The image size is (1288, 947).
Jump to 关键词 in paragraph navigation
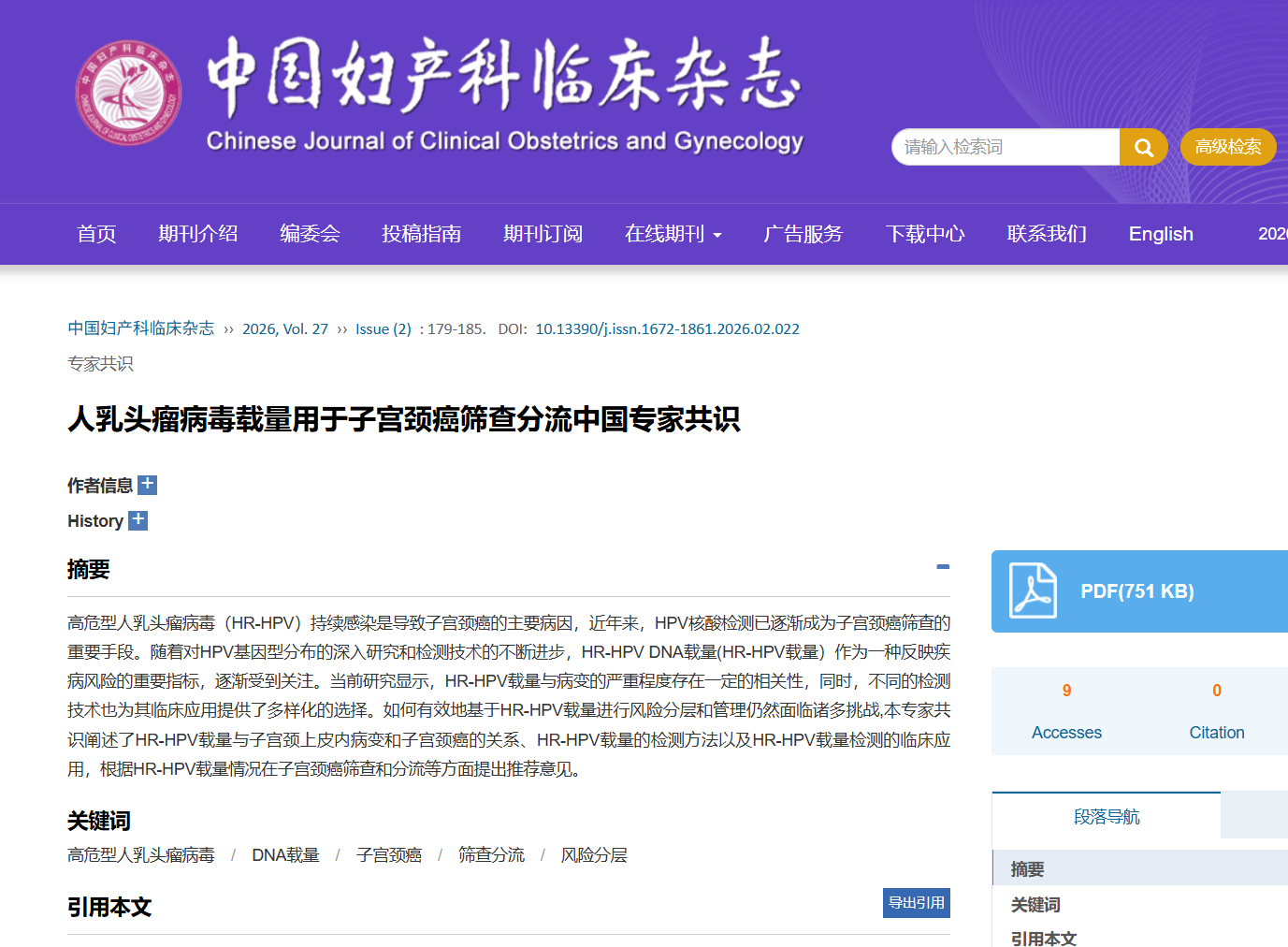[x=1035, y=905]
